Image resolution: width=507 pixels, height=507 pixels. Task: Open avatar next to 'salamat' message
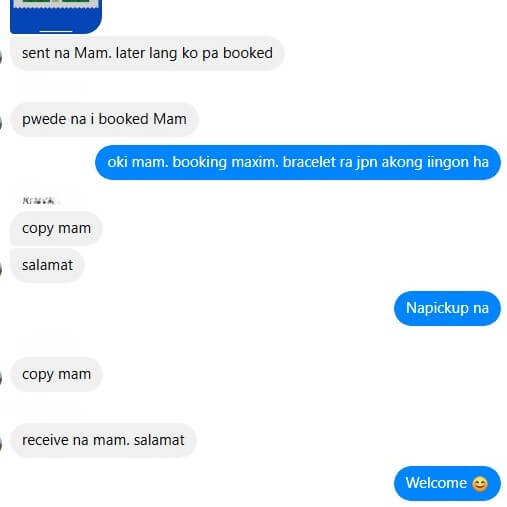coord(1,269)
